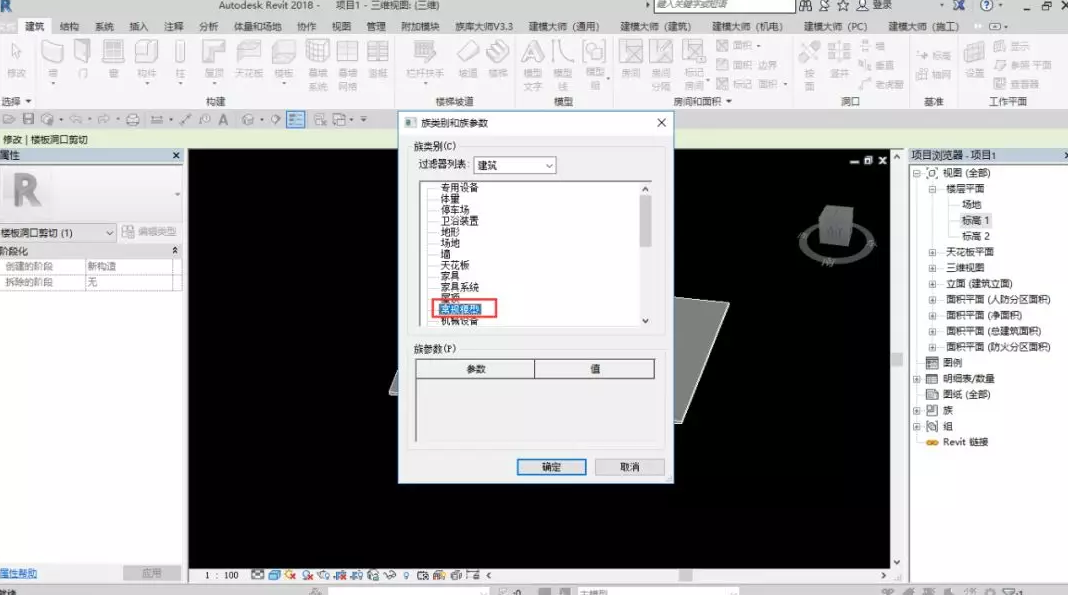Click the Text tool icon in quick access toolbar
Screen dimensions: 1068x595
223,120
